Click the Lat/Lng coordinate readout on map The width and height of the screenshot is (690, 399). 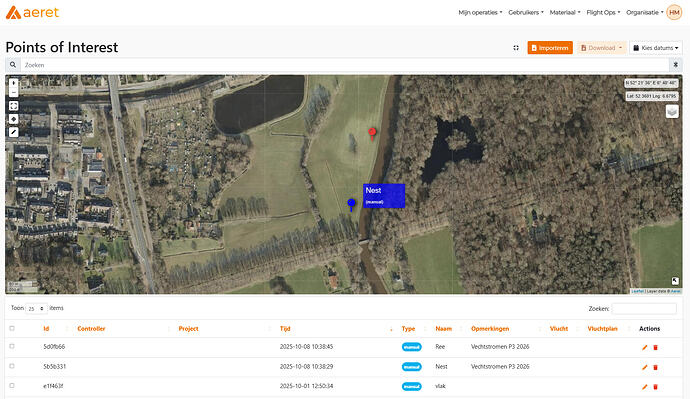(x=652, y=96)
